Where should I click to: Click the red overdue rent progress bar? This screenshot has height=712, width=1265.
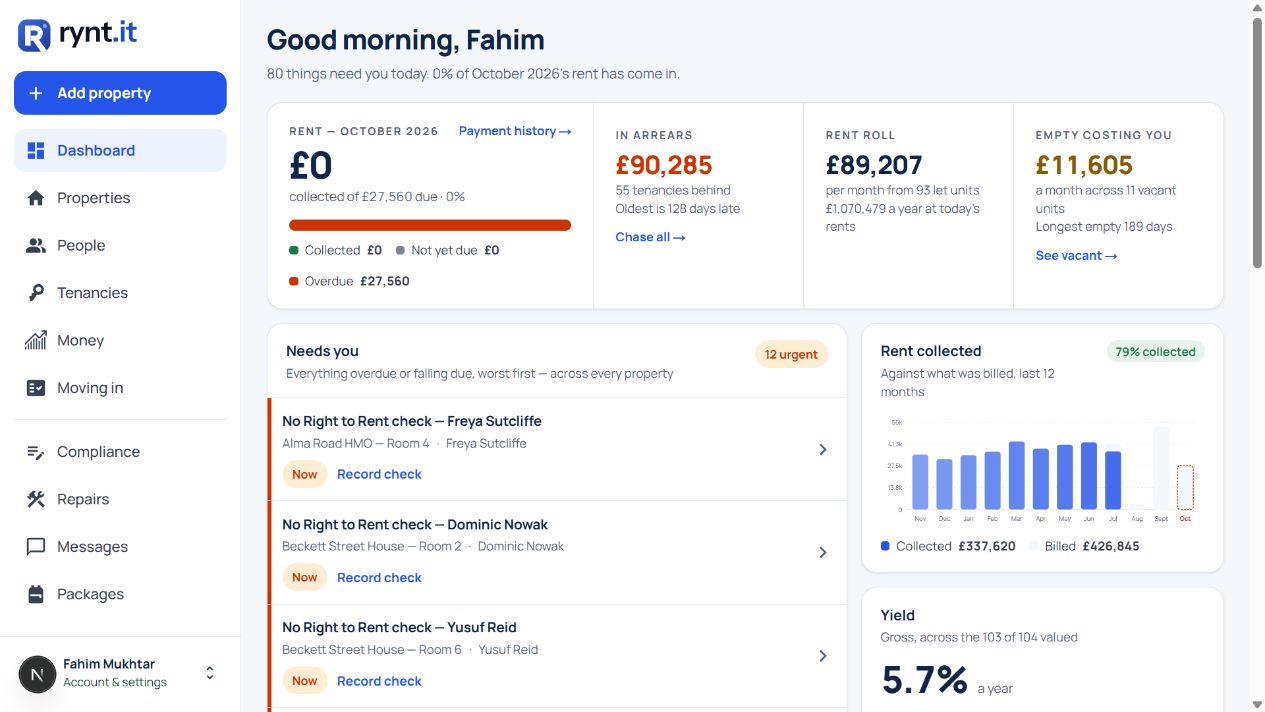tap(430, 225)
